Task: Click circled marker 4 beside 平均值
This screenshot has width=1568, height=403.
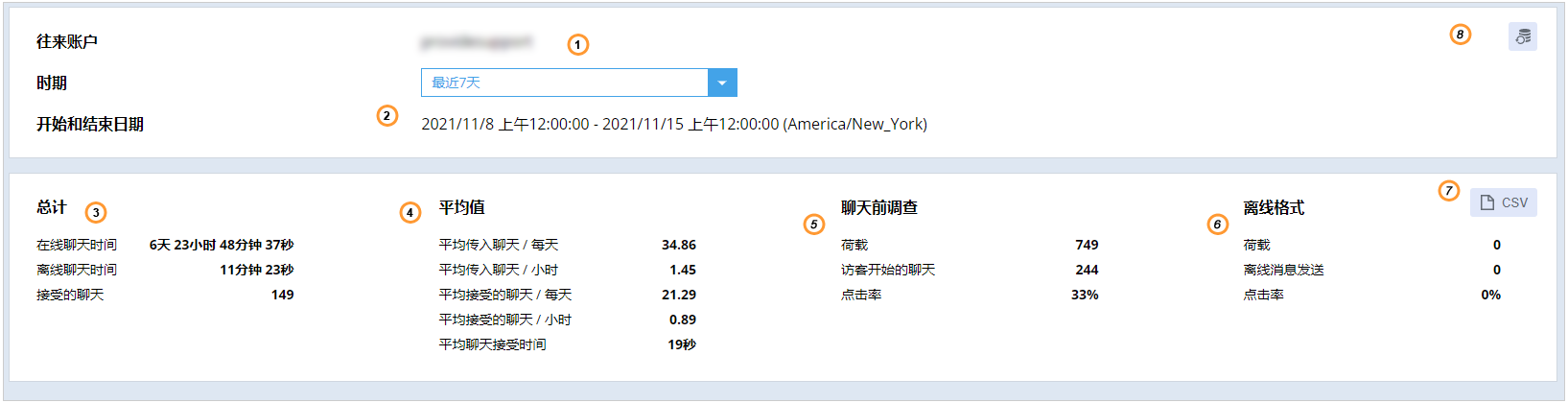Action: [x=410, y=213]
